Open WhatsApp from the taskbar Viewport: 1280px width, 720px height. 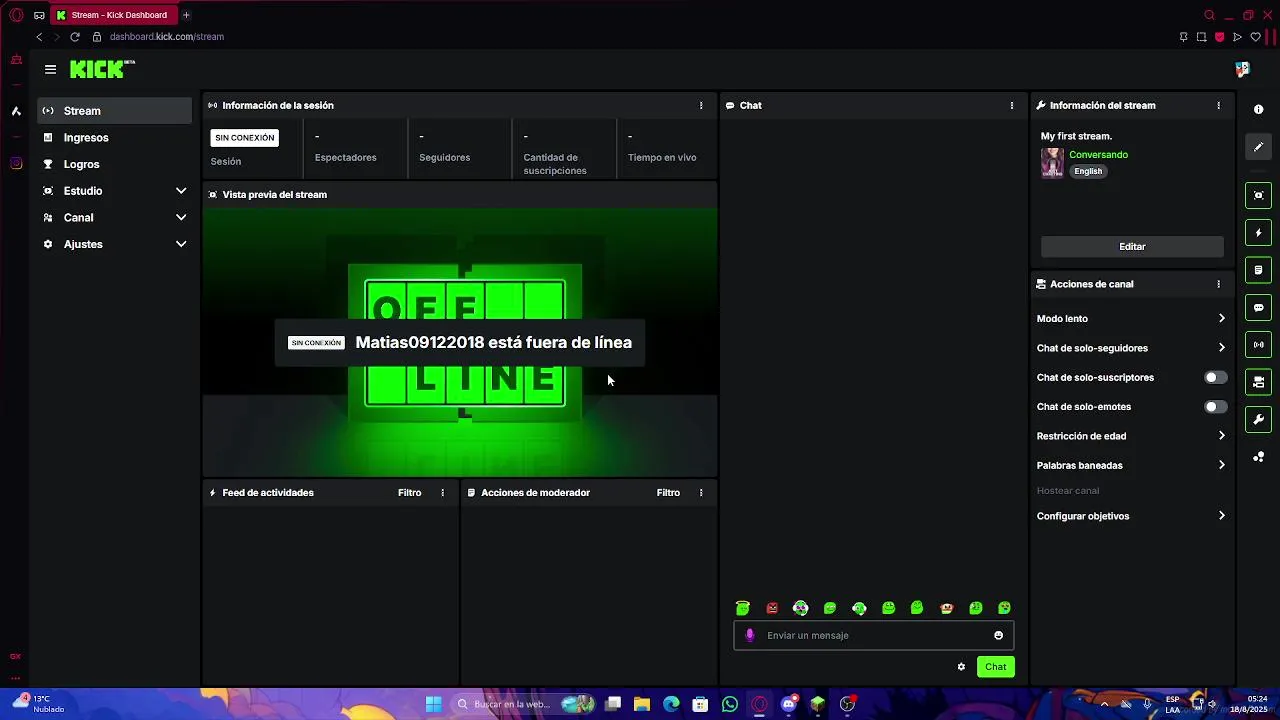[730, 704]
